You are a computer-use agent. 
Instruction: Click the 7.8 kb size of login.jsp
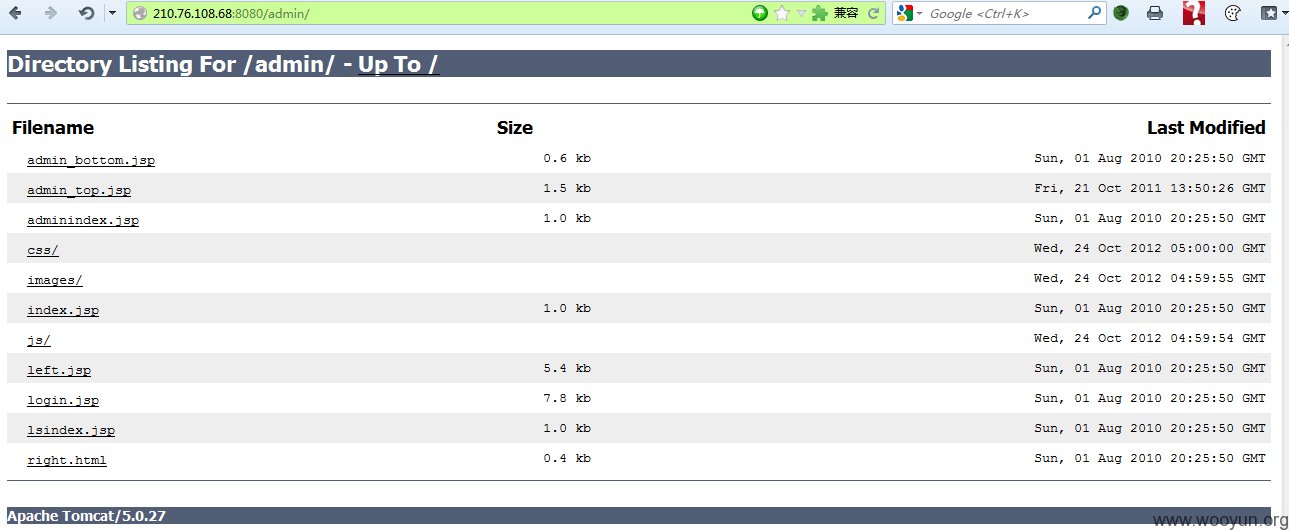pos(567,398)
